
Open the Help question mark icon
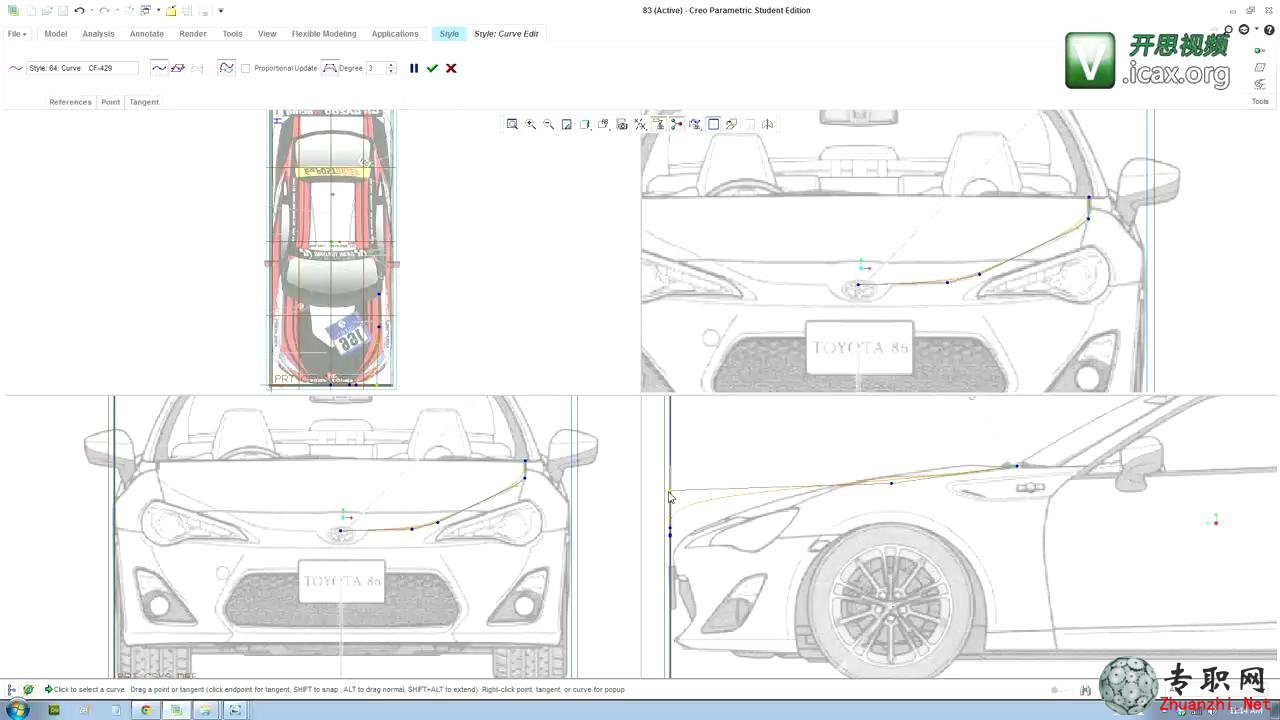[x=1269, y=30]
